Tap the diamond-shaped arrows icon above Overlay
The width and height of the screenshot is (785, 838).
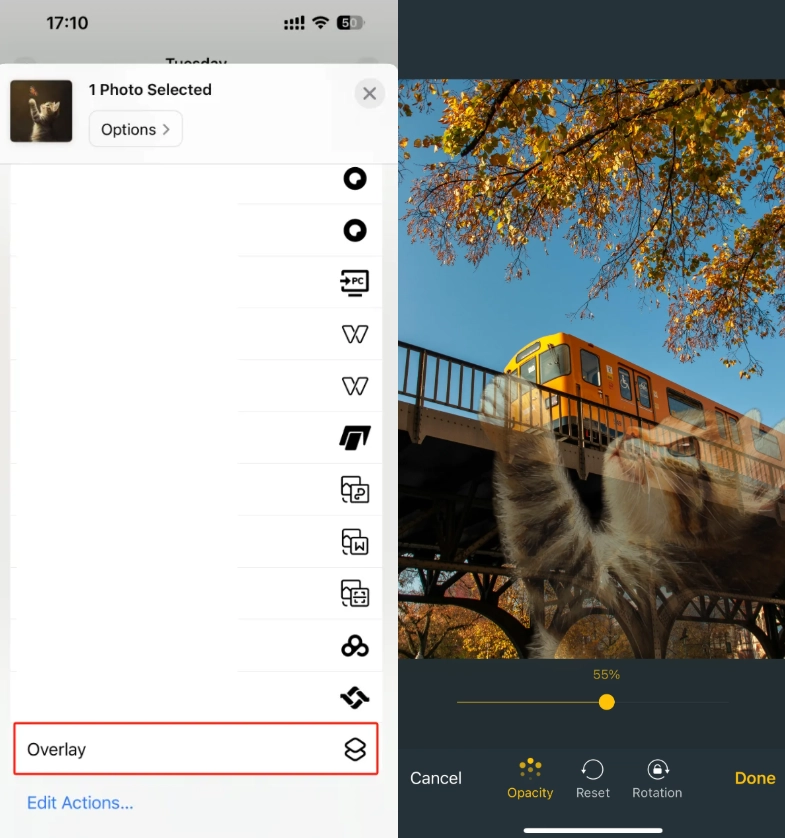355,697
